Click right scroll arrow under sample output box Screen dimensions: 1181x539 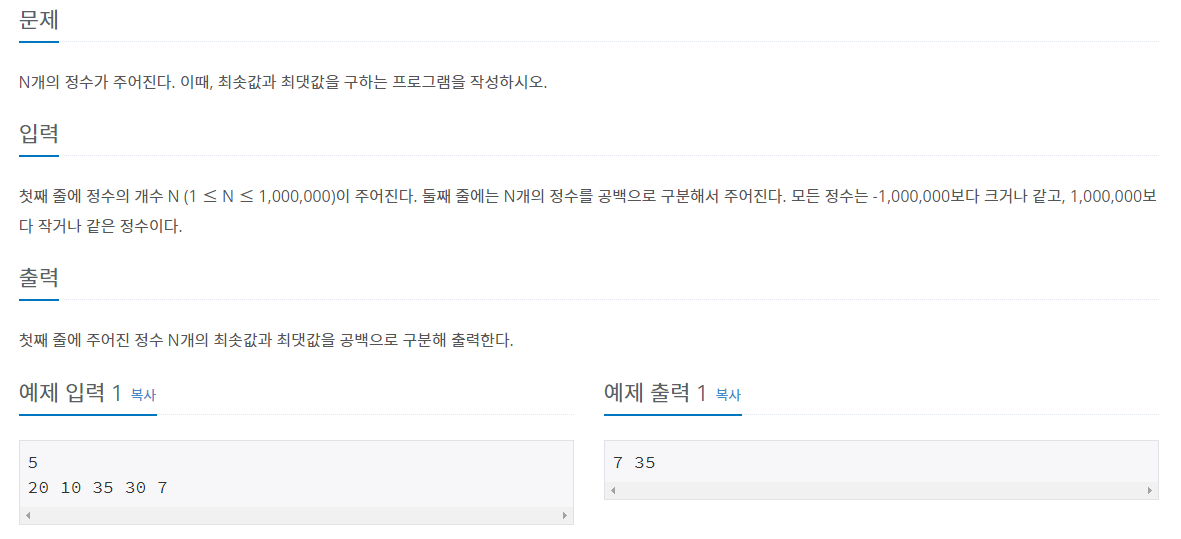[x=1150, y=491]
